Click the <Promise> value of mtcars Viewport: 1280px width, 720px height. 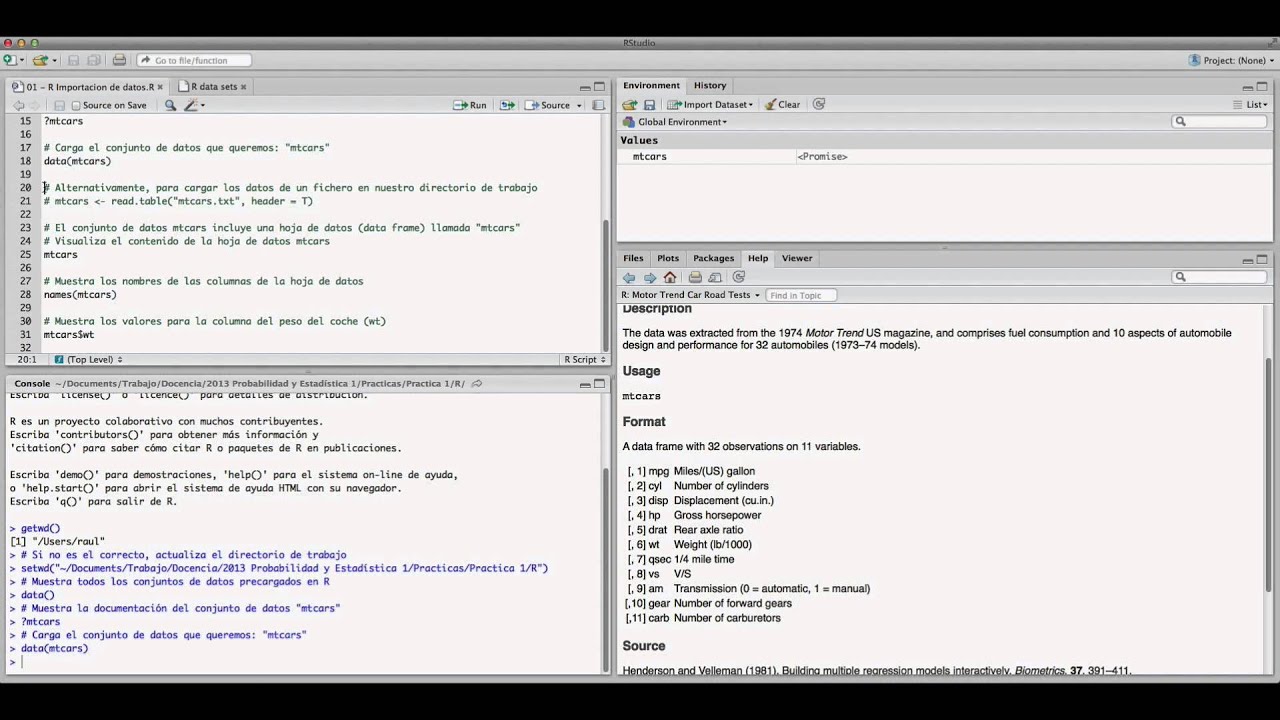click(x=822, y=157)
